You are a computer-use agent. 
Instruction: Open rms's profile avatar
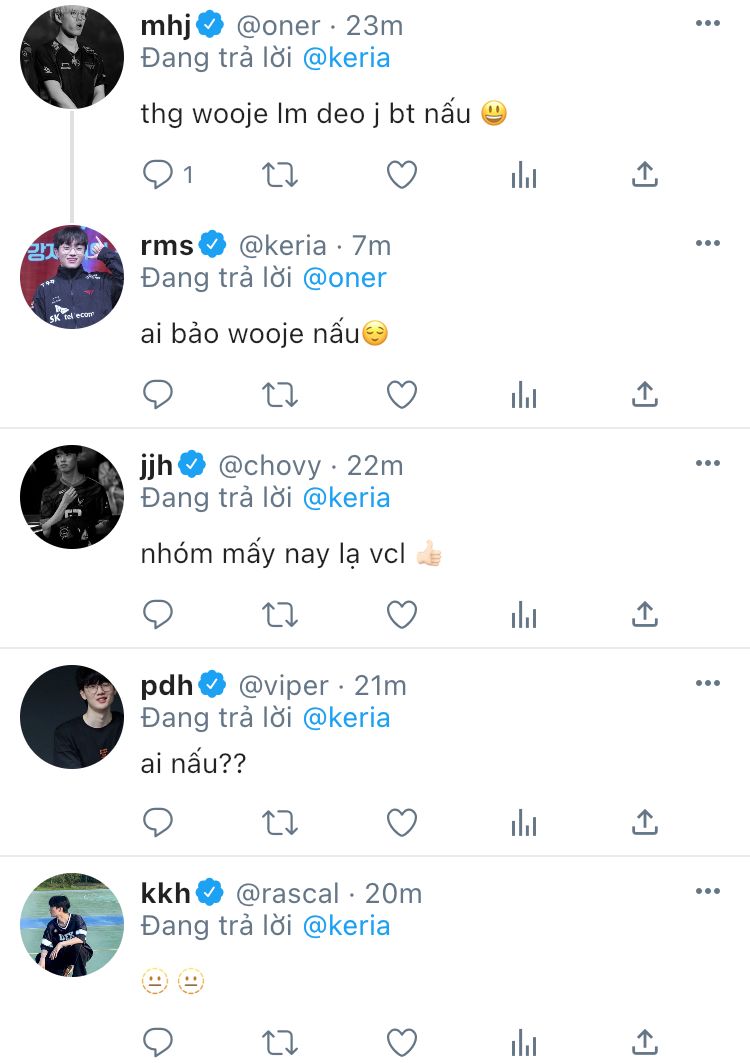pos(72,277)
